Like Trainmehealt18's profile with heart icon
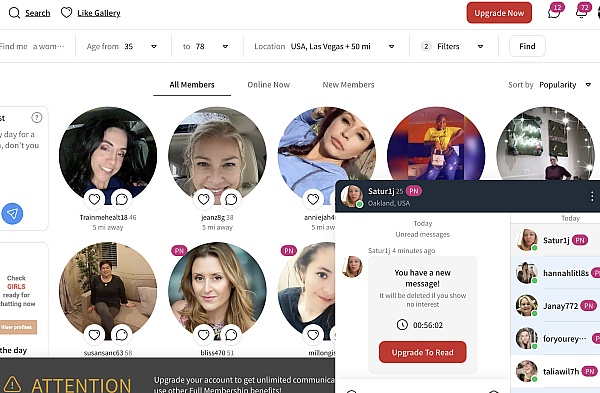Screen dimensions: 600x393 95,199
